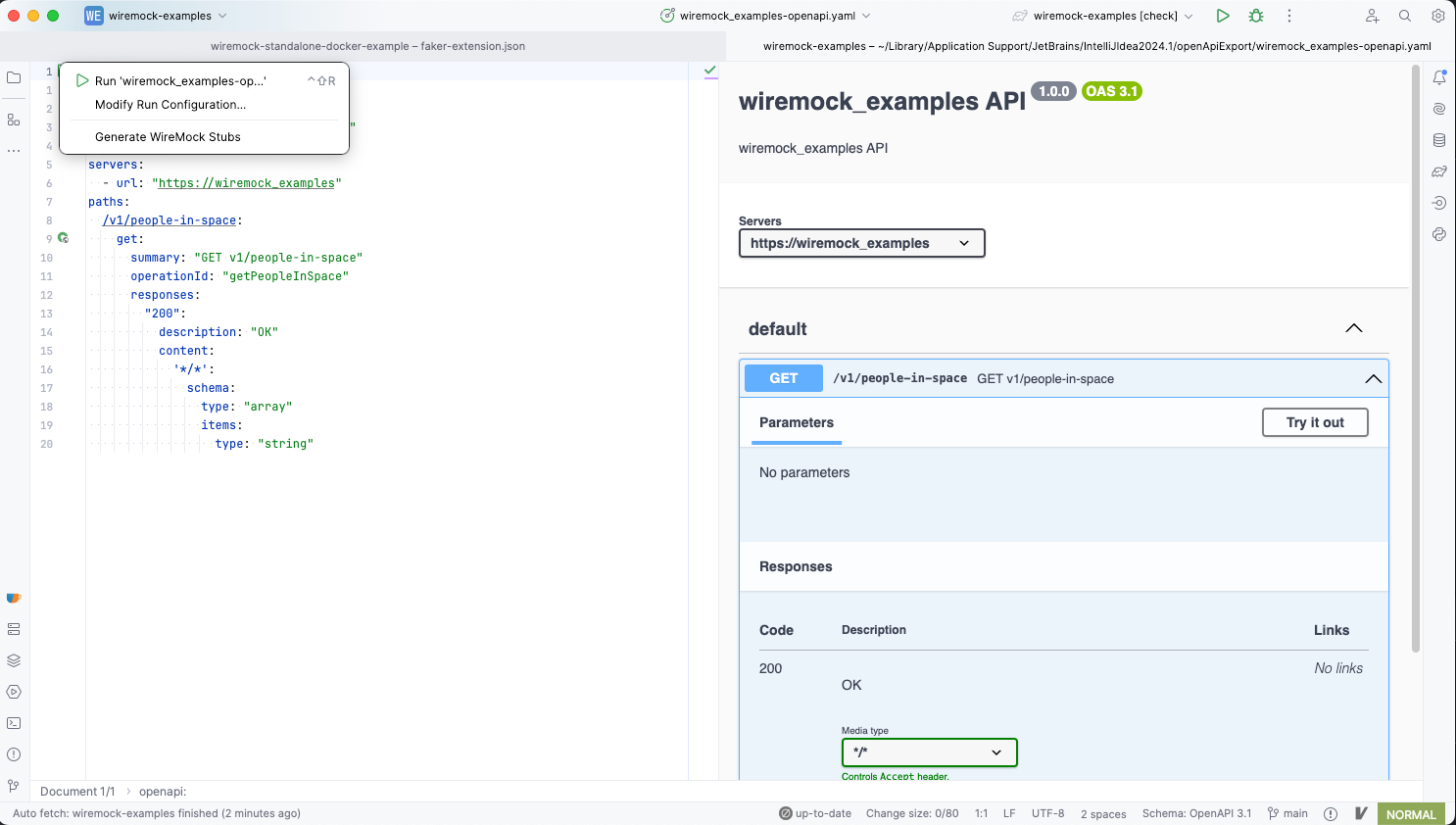Follow the https://wiremock_examples URL link in code
This screenshot has height=825, width=1456.
247,183
